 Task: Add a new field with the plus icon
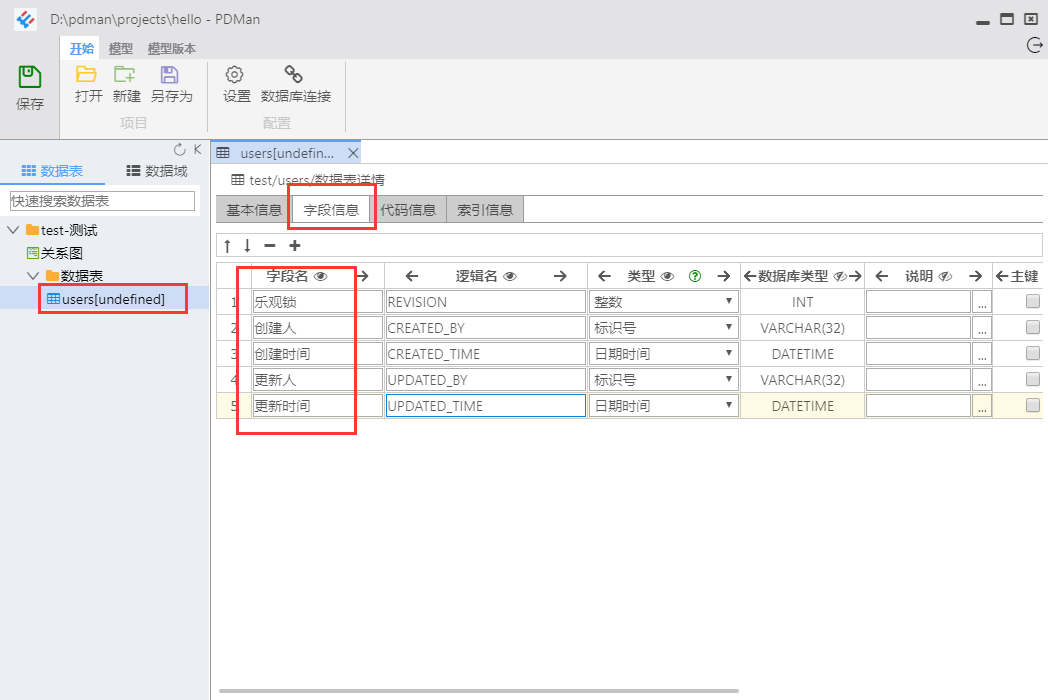[294, 245]
